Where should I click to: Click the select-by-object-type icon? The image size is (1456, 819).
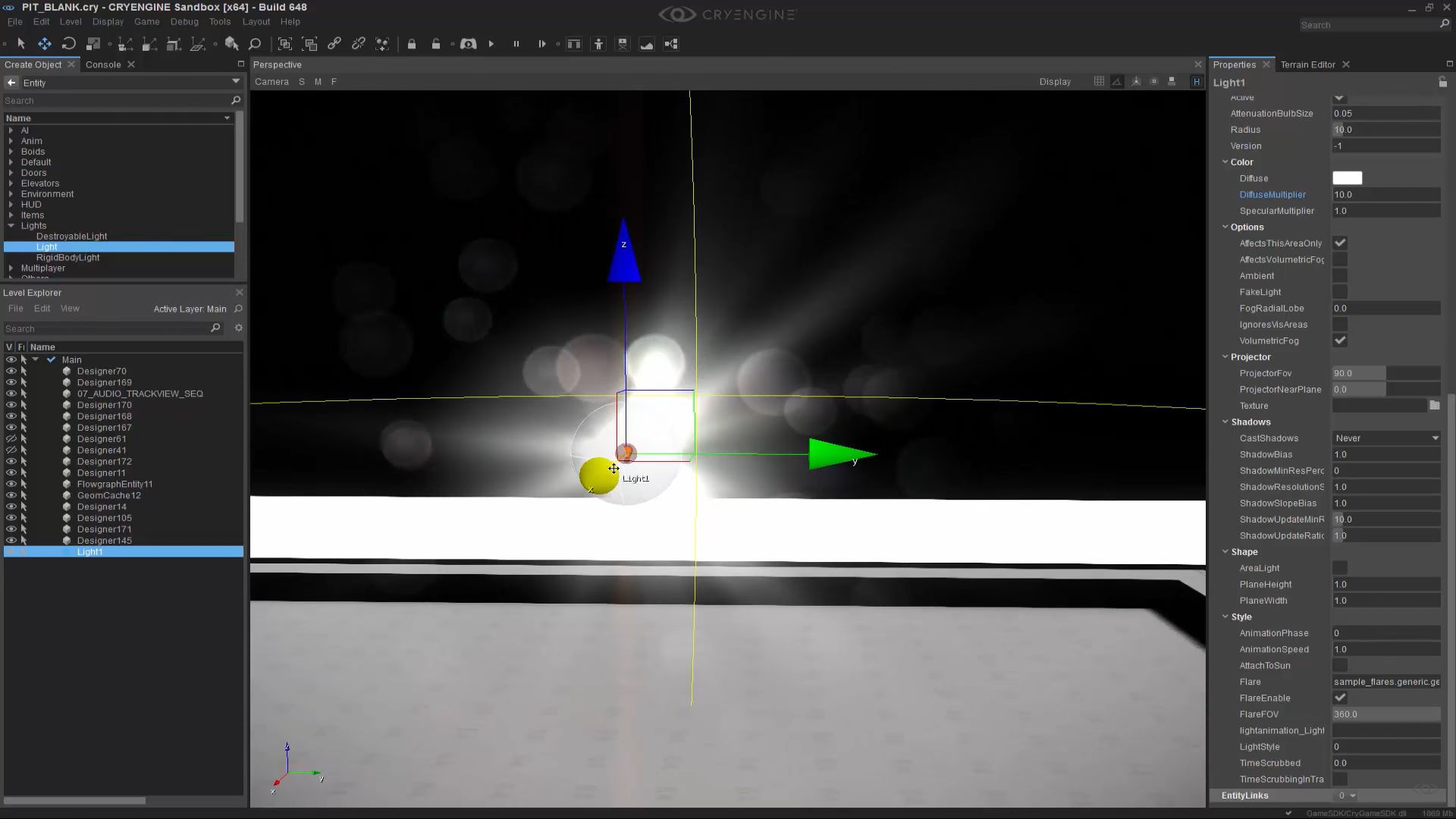click(232, 44)
